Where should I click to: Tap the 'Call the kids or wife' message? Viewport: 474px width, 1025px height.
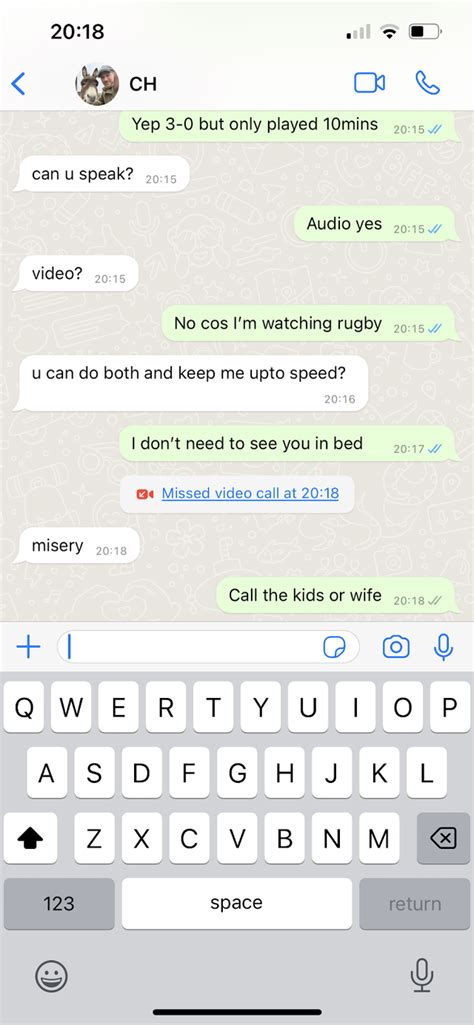(335, 596)
